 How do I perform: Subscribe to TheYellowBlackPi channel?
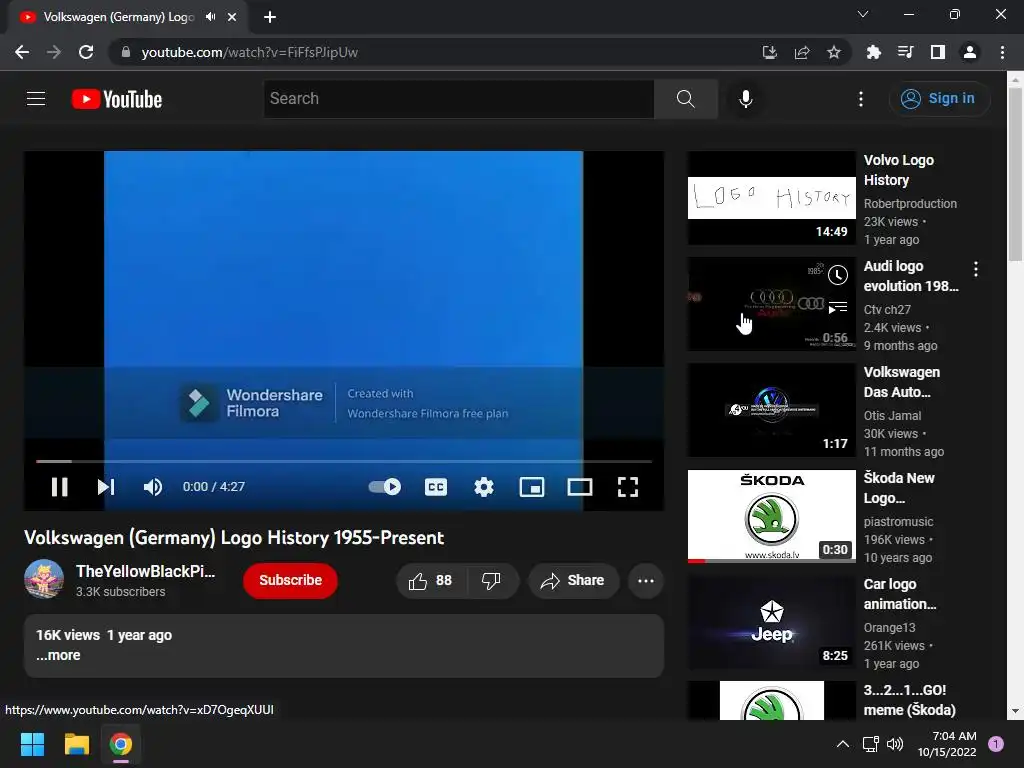pos(291,581)
